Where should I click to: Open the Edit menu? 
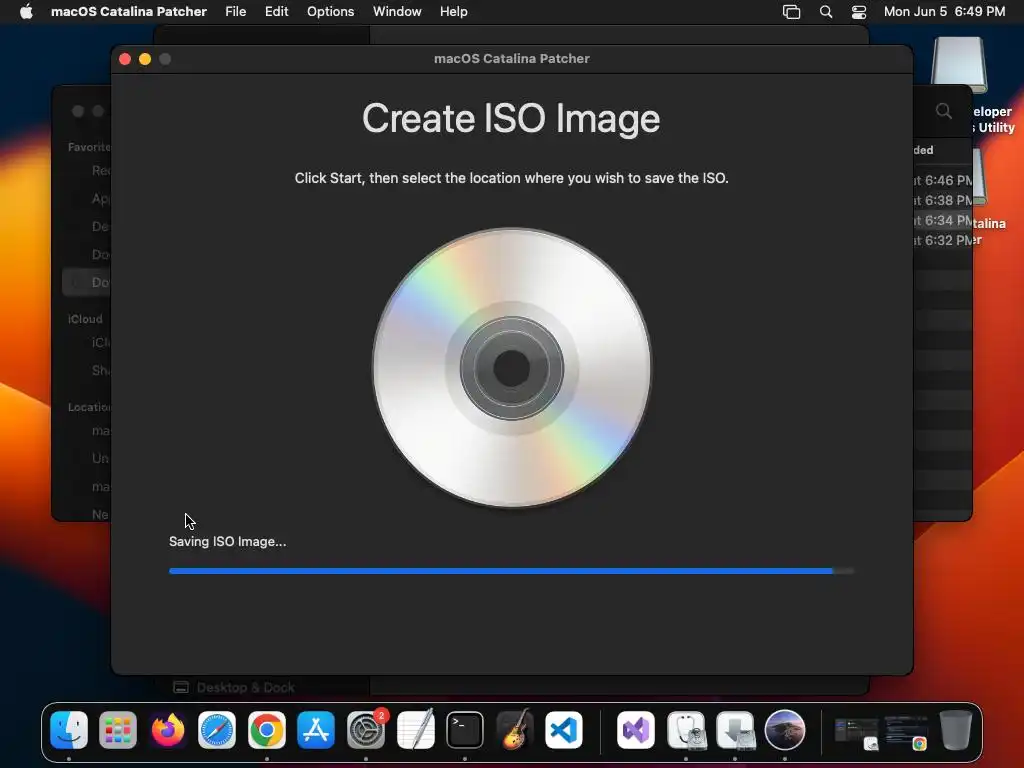tap(276, 12)
